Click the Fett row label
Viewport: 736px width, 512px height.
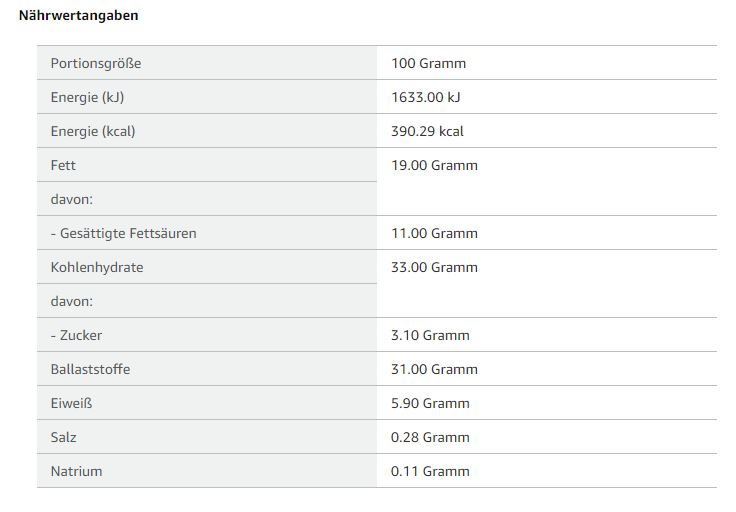coord(63,165)
